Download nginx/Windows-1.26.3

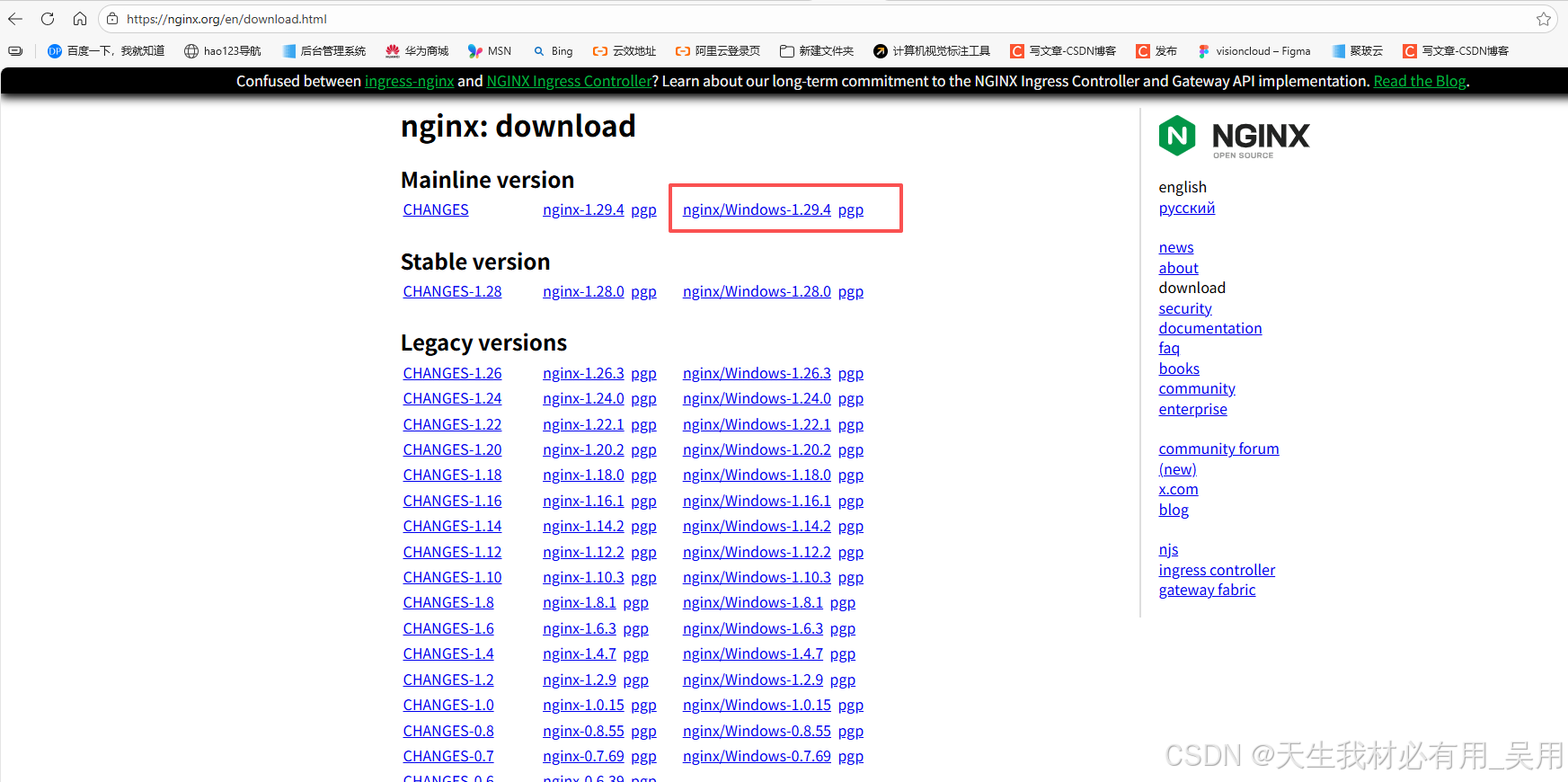point(757,373)
